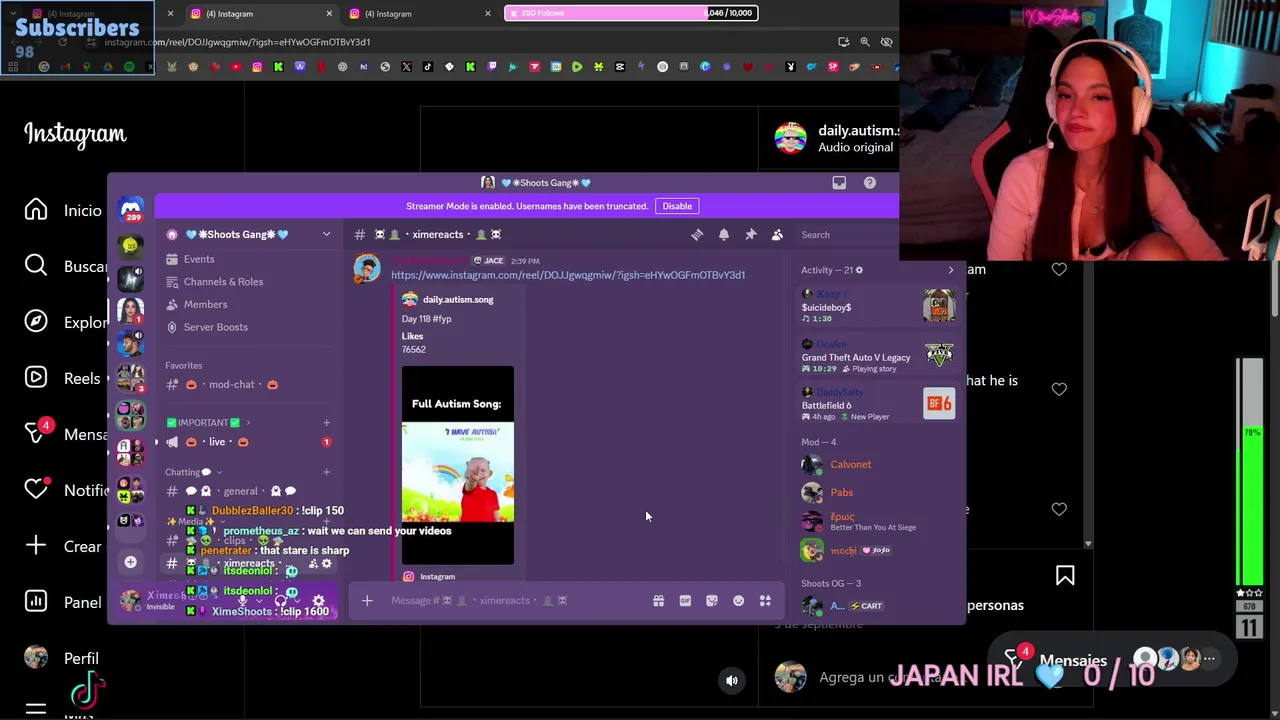Go to Instagram Inicio home icon
Image resolution: width=1280 pixels, height=720 pixels.
pos(36,210)
